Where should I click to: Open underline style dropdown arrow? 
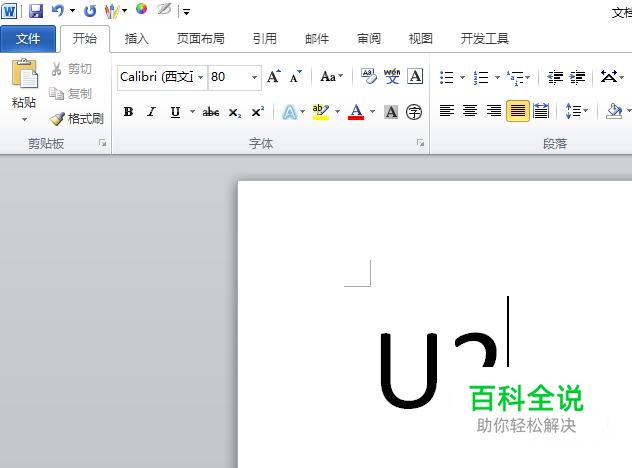(x=192, y=112)
